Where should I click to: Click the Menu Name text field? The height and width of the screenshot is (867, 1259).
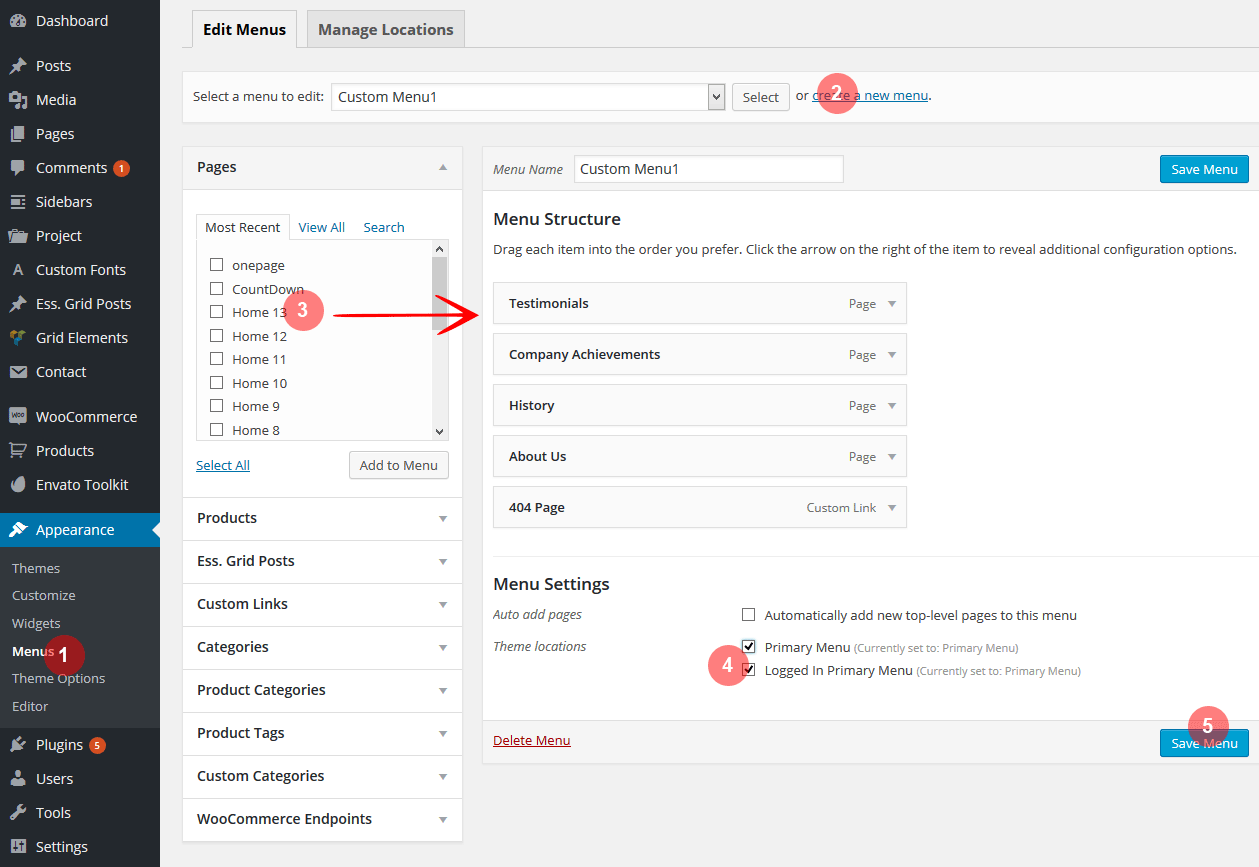[x=709, y=169]
